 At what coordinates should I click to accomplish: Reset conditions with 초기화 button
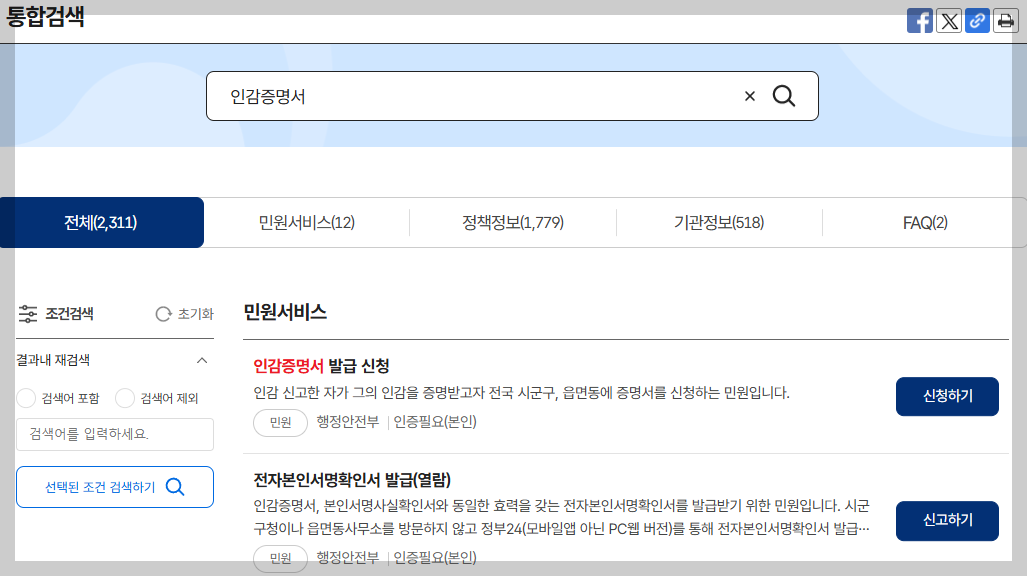[x=185, y=314]
